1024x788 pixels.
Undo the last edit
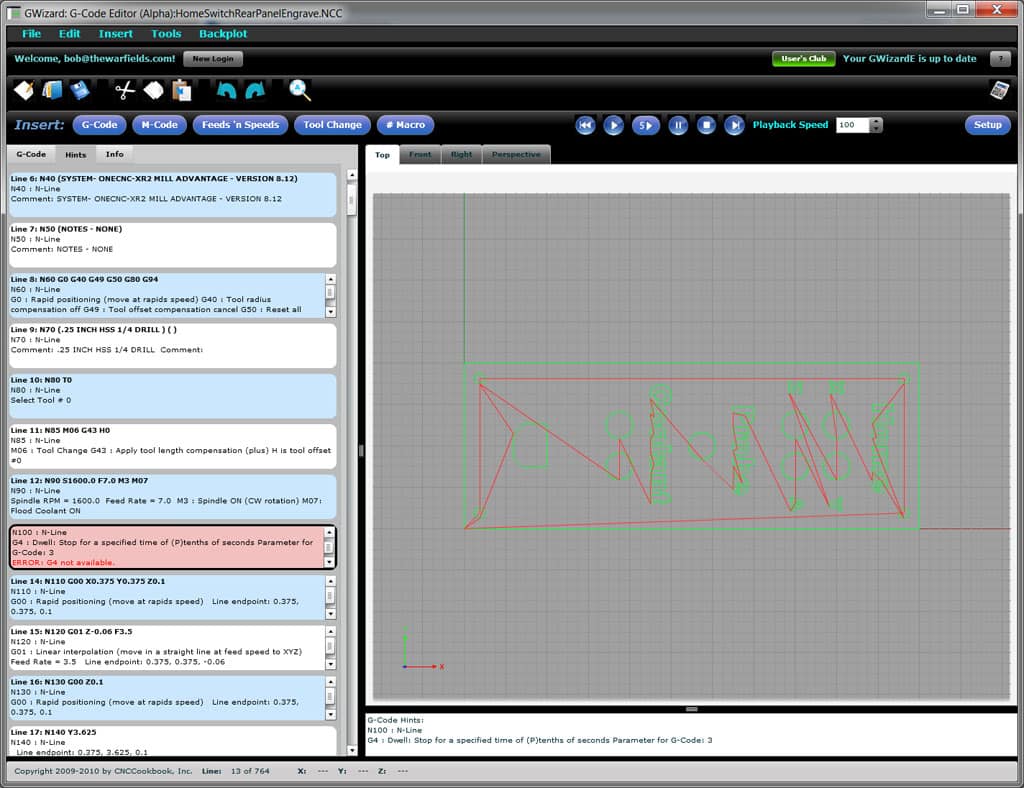point(225,90)
